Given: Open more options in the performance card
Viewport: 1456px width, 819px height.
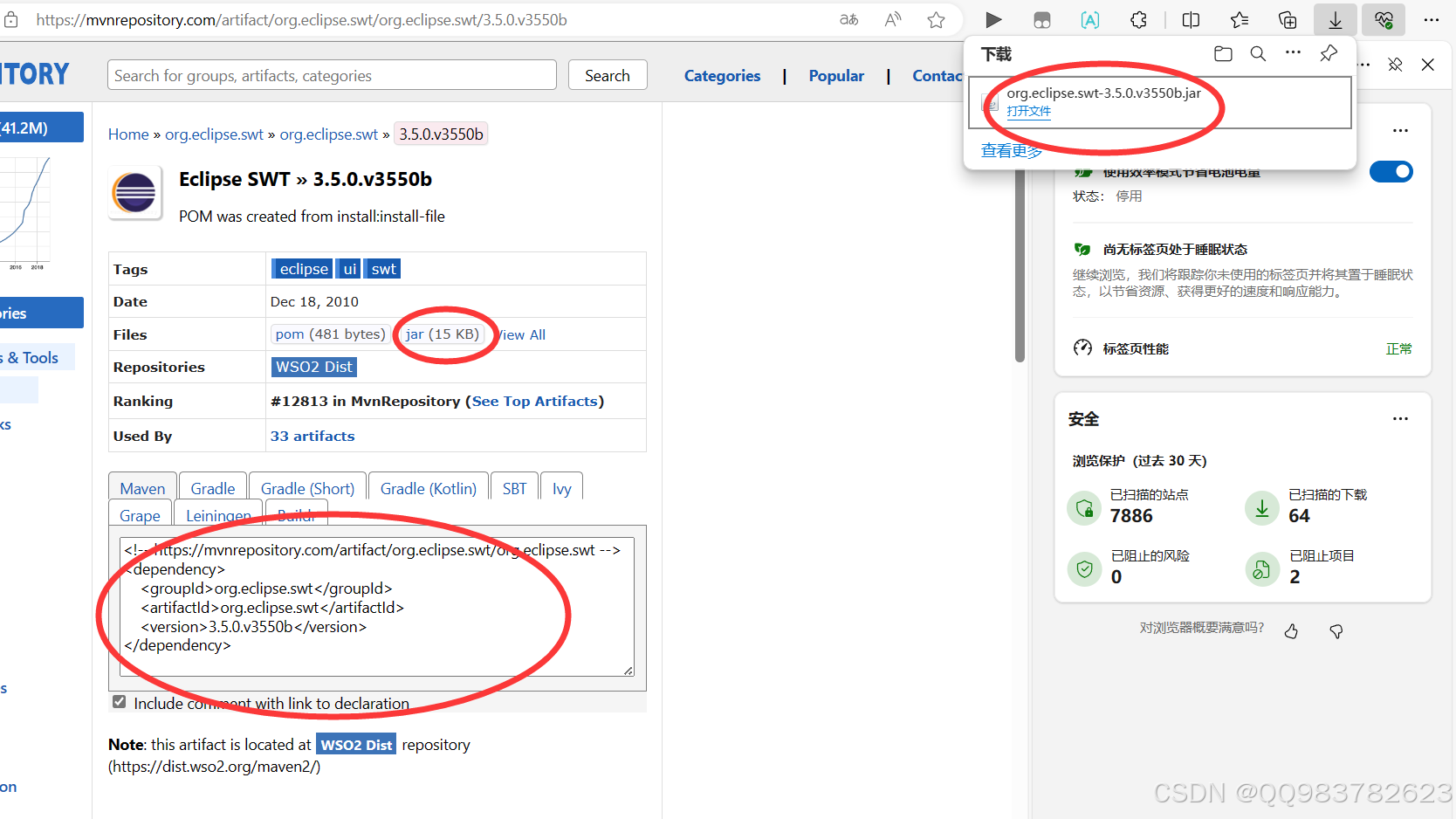Looking at the screenshot, I should tap(1400, 130).
